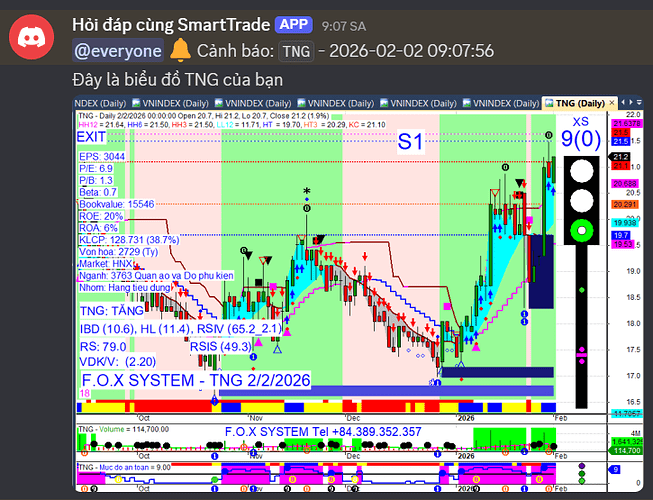Click the blue 19.7 price label
The height and width of the screenshot is (500, 653).
(621, 236)
